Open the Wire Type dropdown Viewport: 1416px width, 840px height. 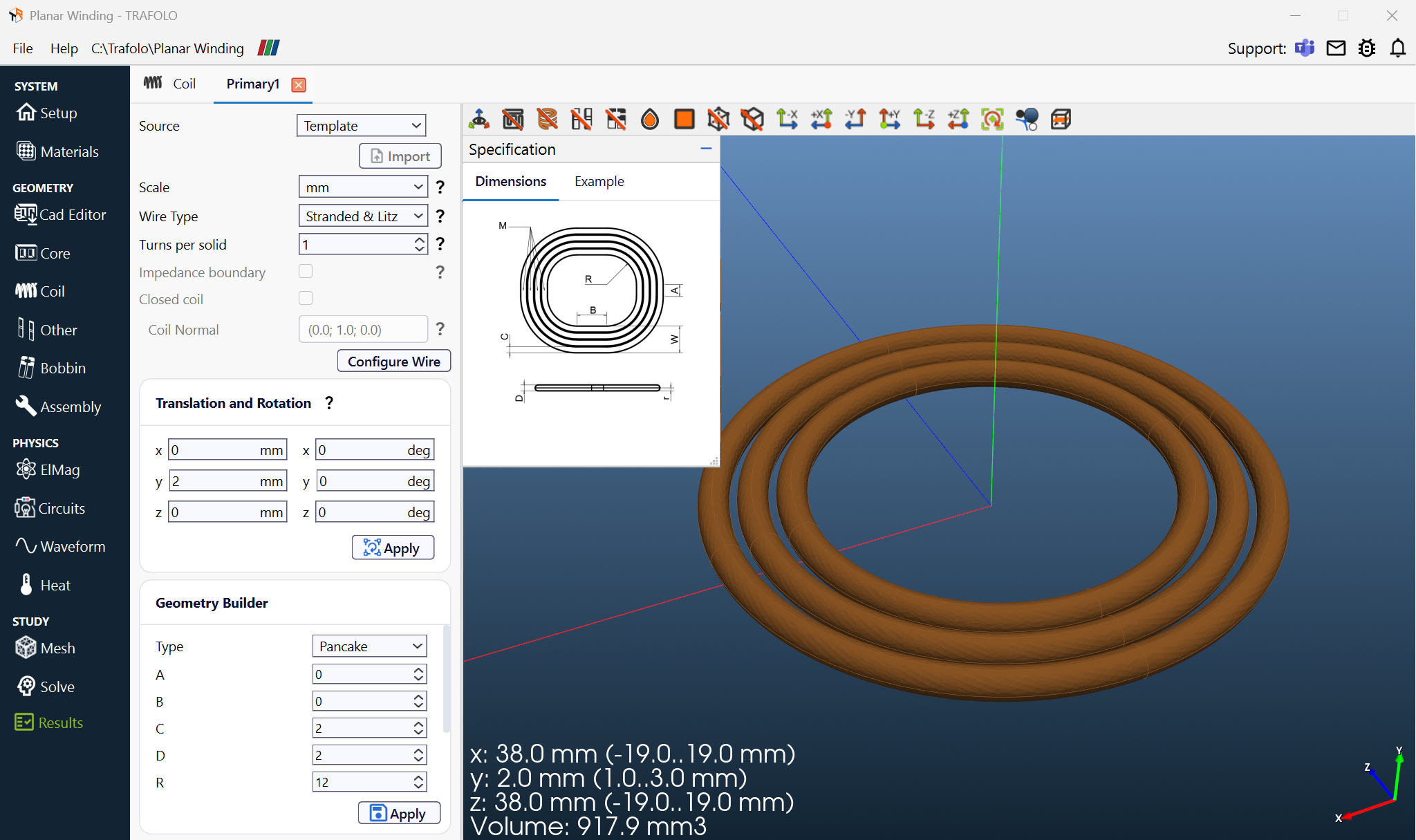(363, 216)
